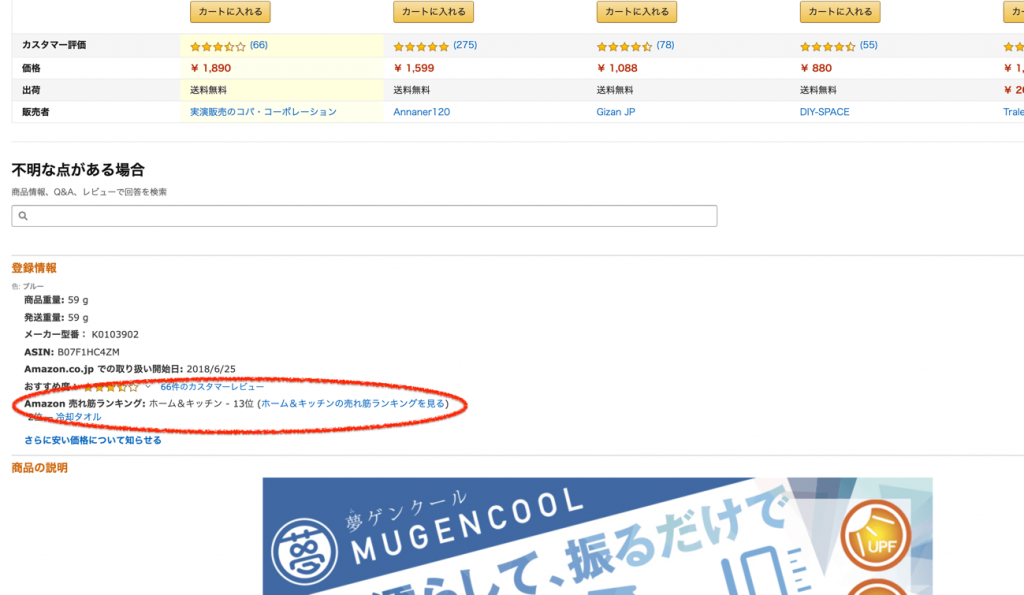The height and width of the screenshot is (595, 1024).
Task: Open seller 実演販売のコパ・コーポレーション
Action: pos(263,112)
